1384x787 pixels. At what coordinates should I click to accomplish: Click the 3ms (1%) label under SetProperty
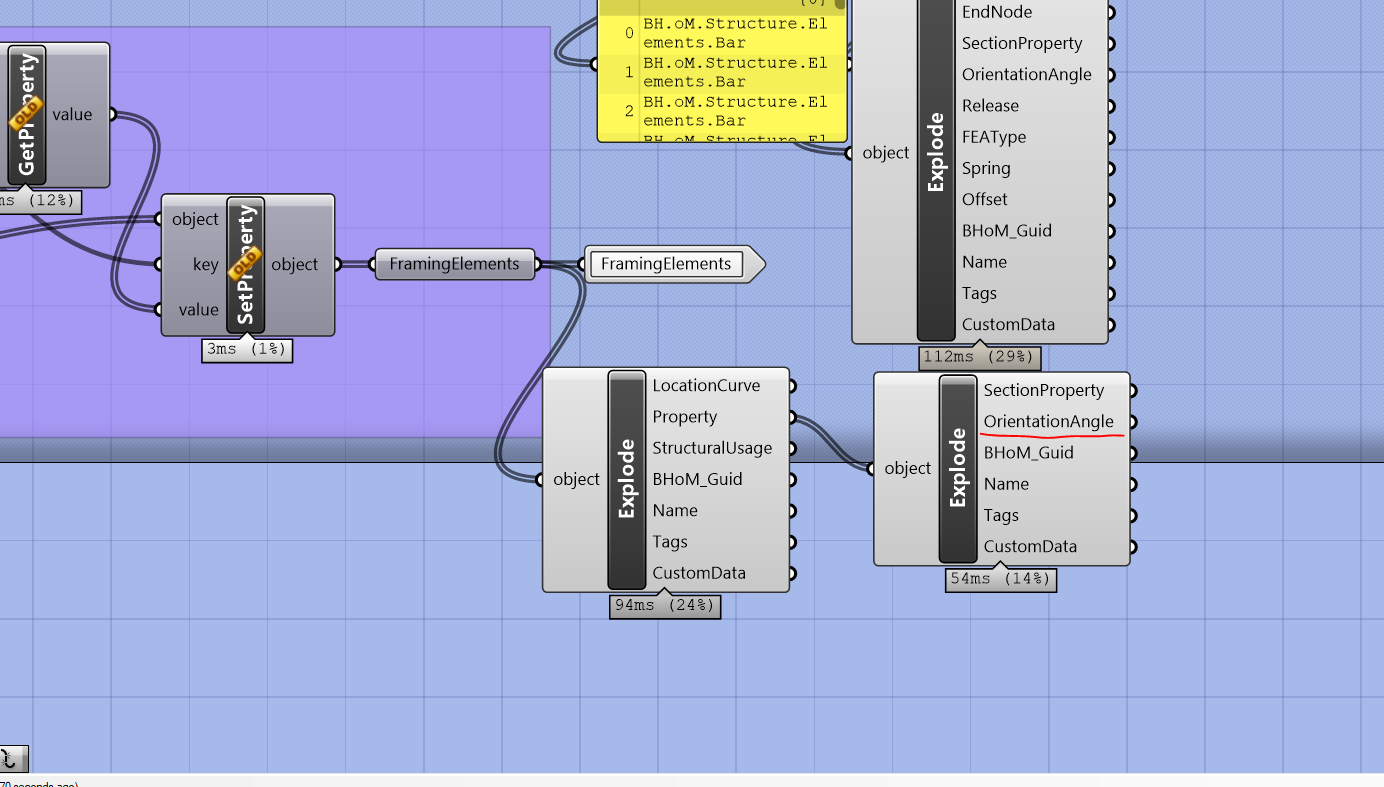(246, 350)
